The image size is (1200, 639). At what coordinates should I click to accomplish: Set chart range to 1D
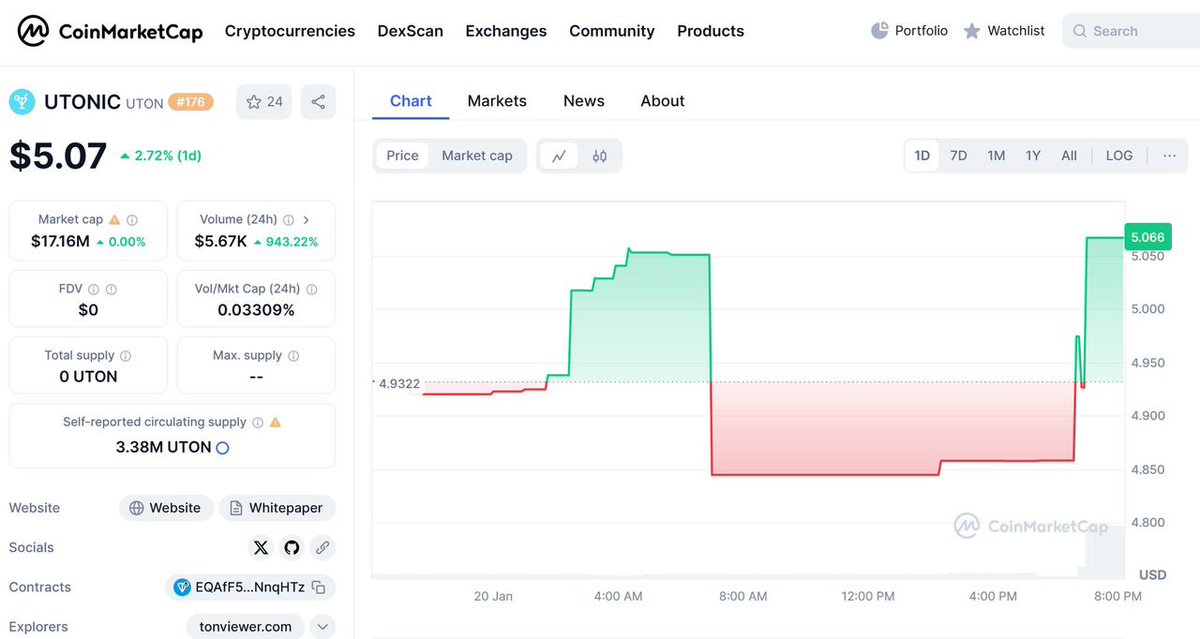922,156
